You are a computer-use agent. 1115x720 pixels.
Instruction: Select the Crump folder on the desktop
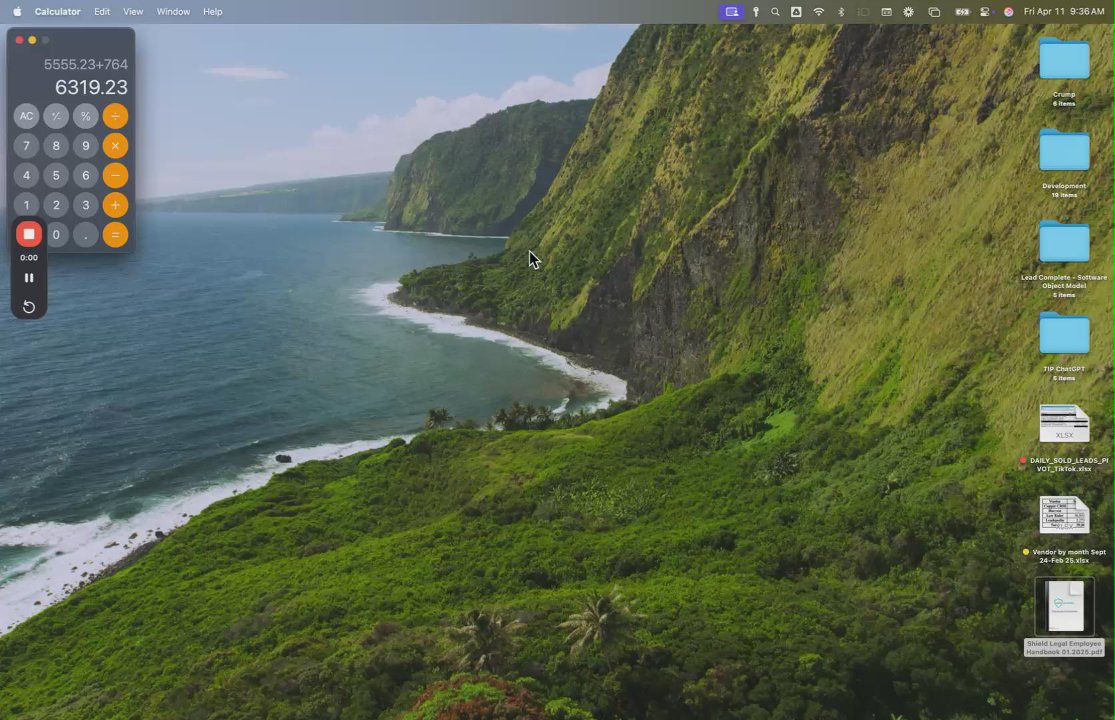click(1064, 58)
